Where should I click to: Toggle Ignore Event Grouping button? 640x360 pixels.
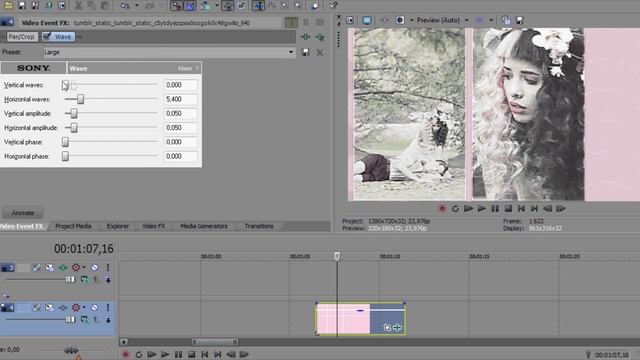tap(242, 5)
